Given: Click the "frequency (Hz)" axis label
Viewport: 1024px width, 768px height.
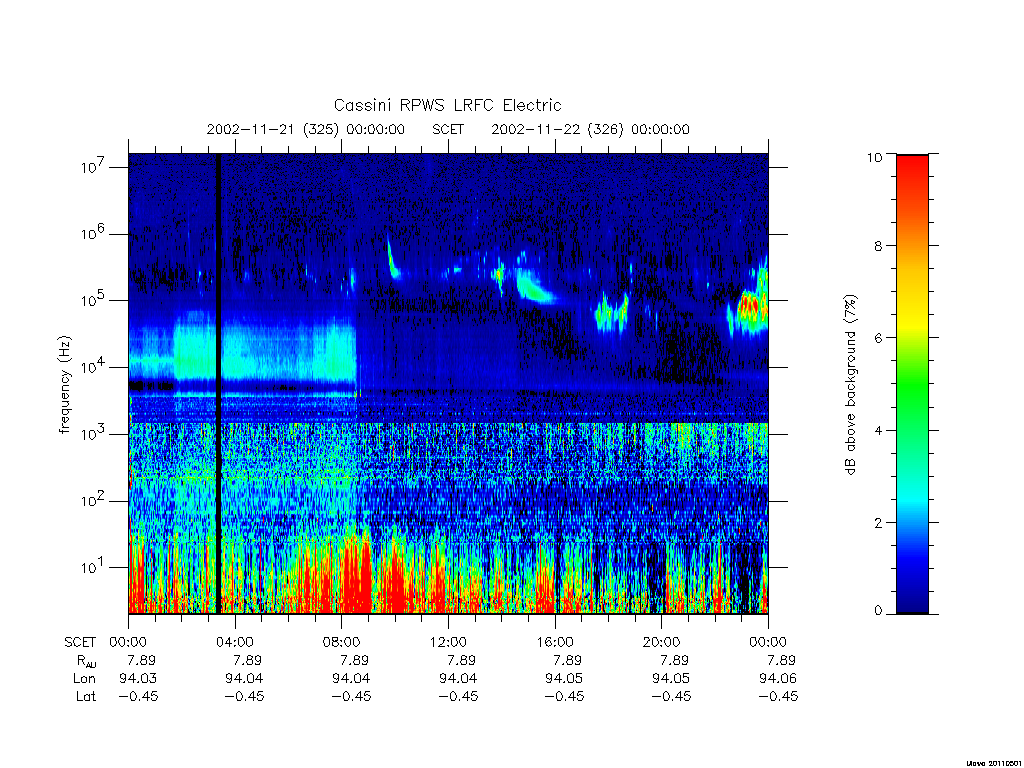Looking at the screenshot, I should click(x=64, y=385).
